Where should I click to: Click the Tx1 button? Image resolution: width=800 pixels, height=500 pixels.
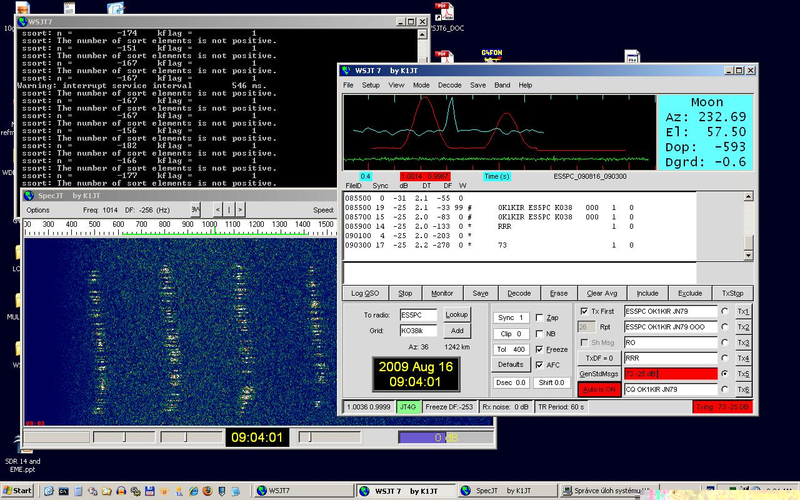[x=743, y=311]
